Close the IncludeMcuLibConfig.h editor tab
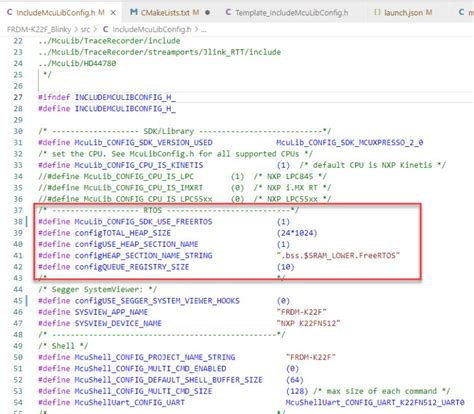The height and width of the screenshot is (414, 474). (113, 13)
